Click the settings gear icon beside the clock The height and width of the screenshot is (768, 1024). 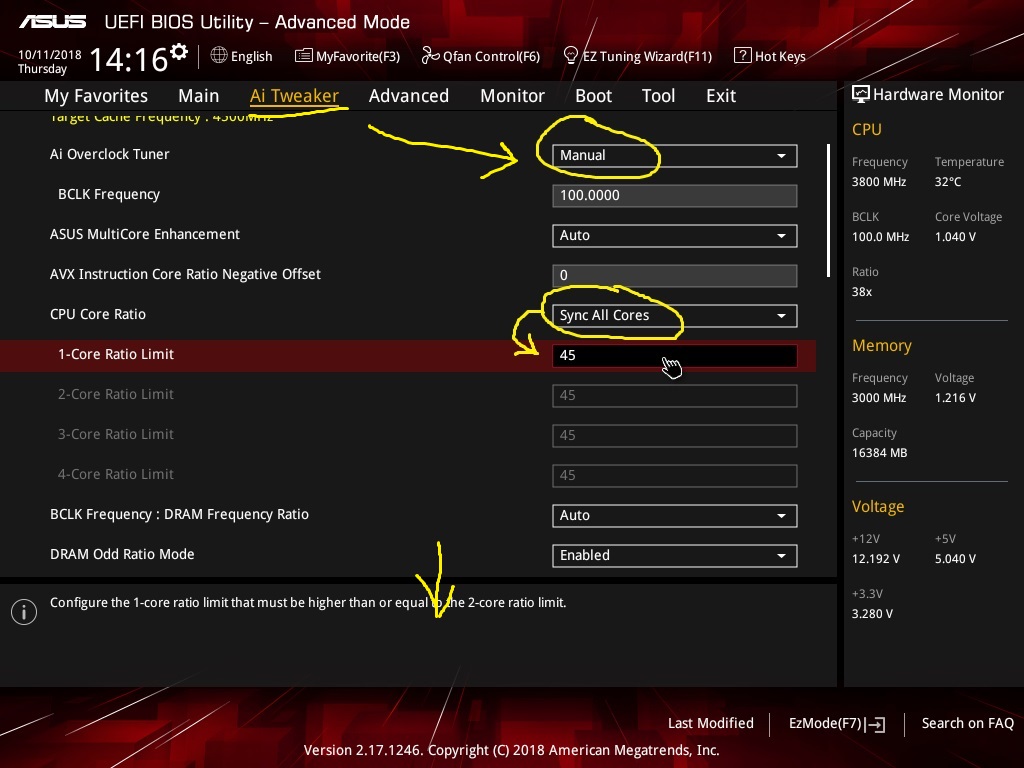pos(179,52)
